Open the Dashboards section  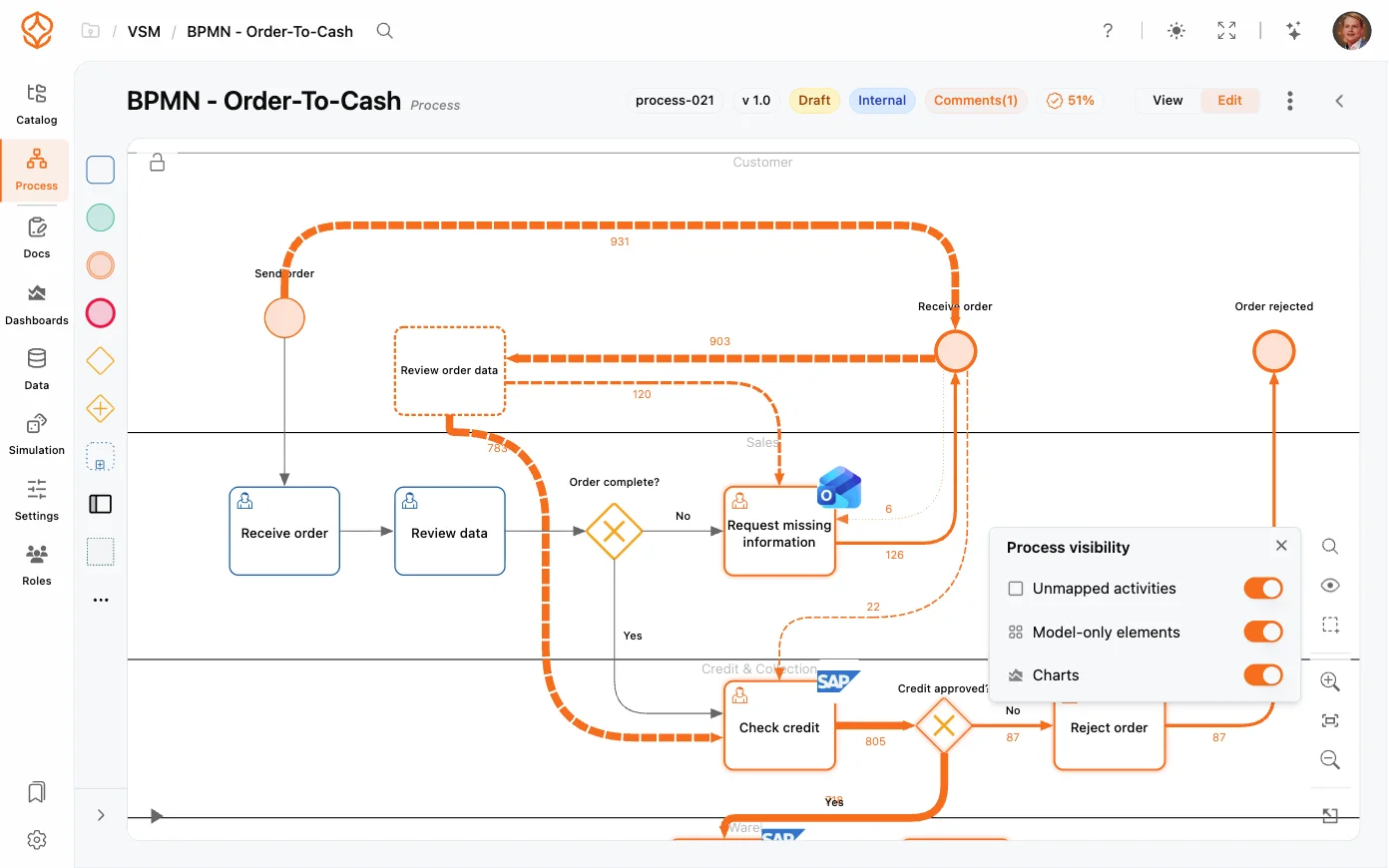click(x=37, y=305)
